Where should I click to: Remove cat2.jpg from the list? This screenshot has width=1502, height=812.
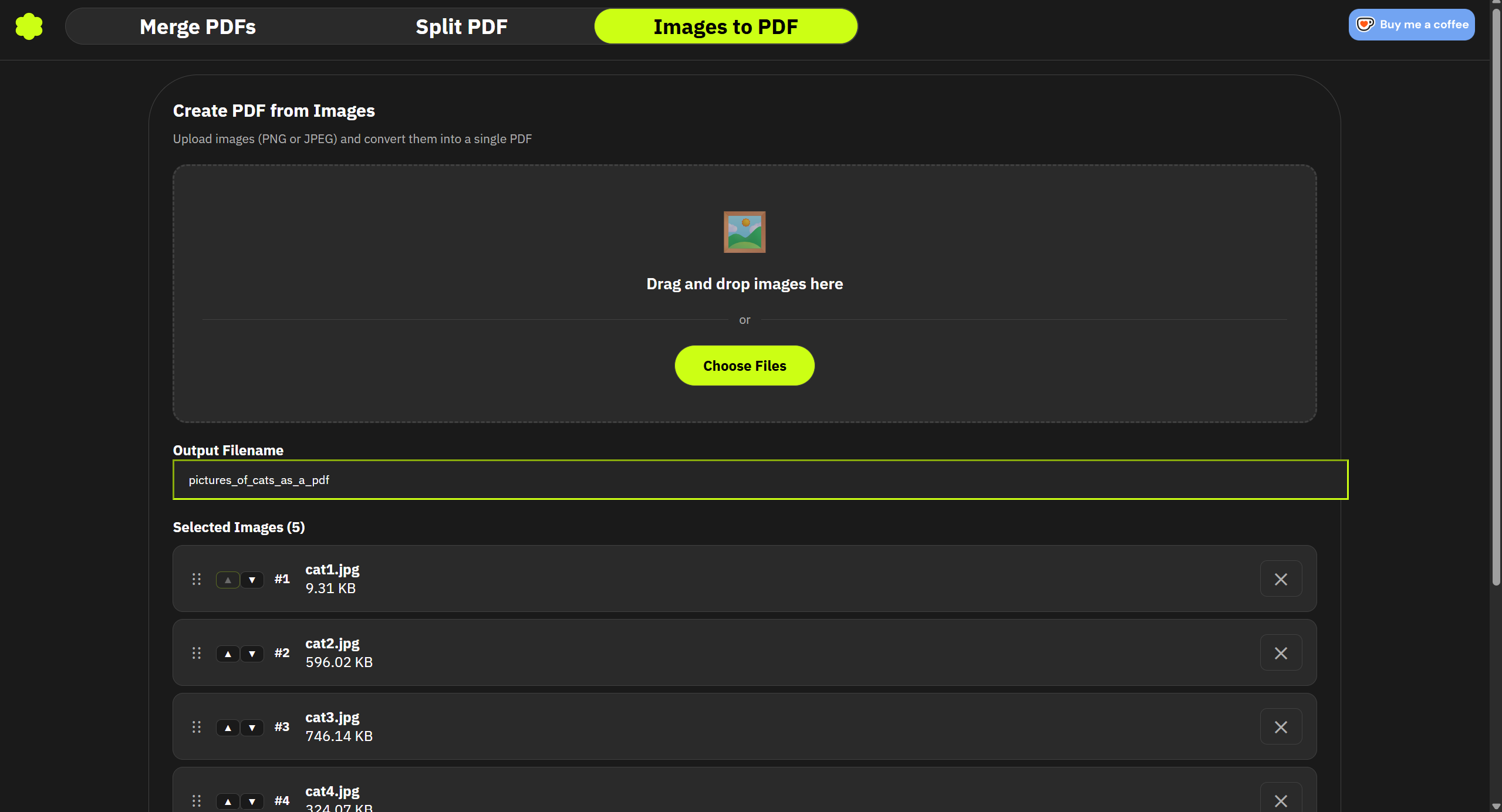tap(1281, 652)
